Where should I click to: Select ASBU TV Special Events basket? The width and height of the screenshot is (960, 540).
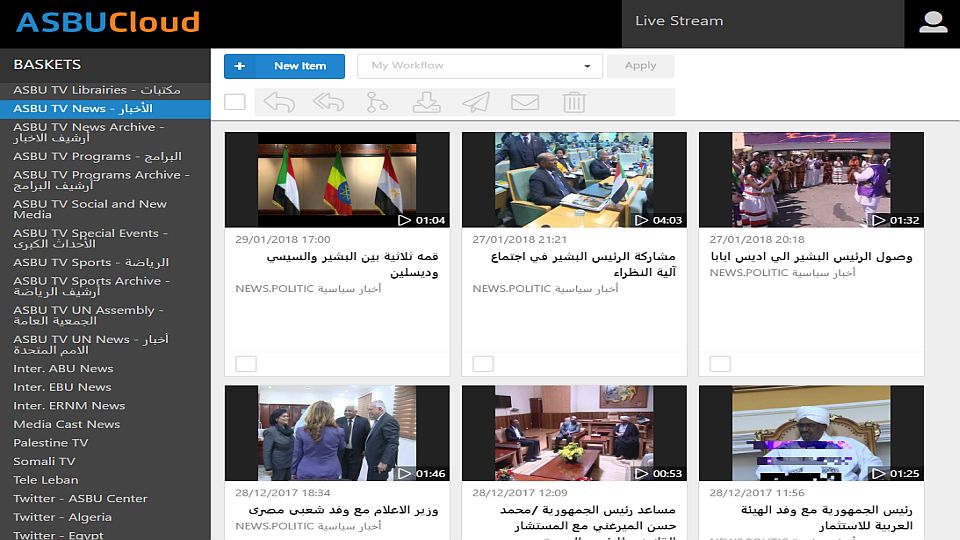[x=105, y=239]
